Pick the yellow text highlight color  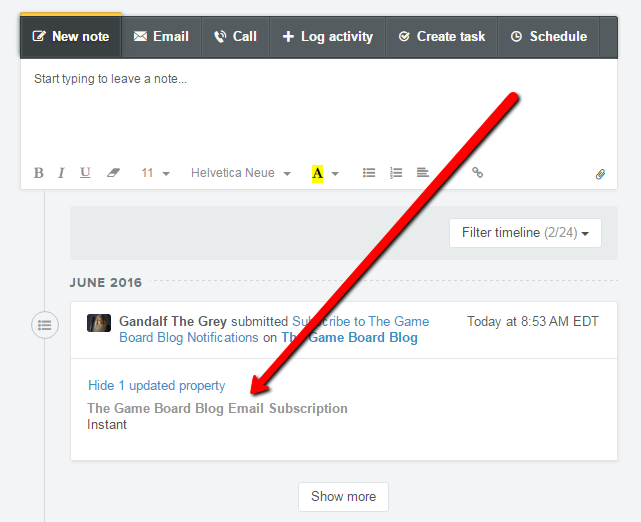[x=318, y=173]
